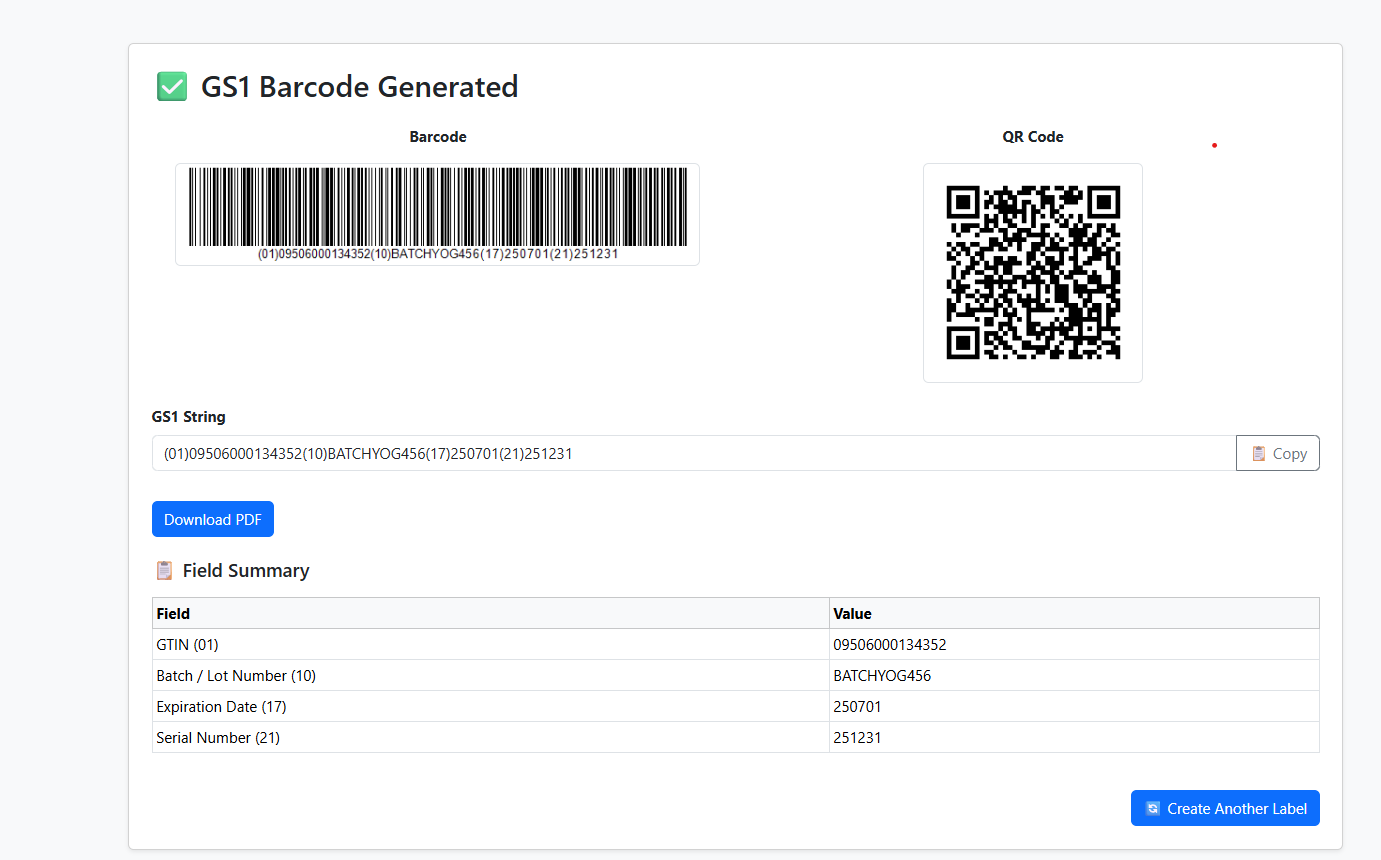The image size is (1381, 860).
Task: Select the 'Batch / Lot Number (10)' cell
Action: click(x=491, y=675)
